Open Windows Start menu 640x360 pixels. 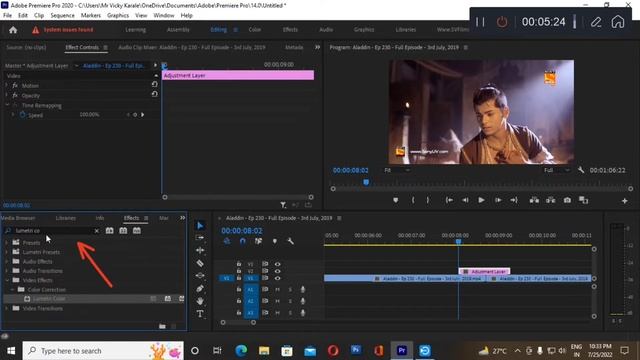[11, 351]
